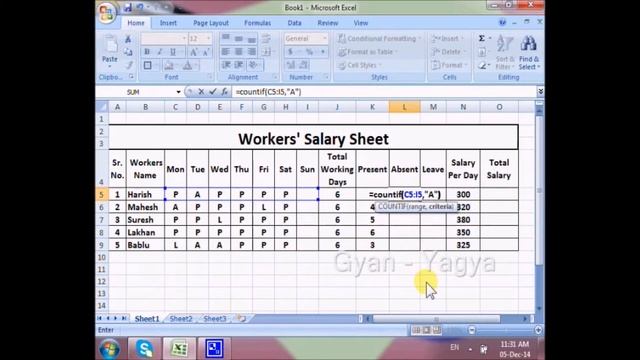The height and width of the screenshot is (360, 640).
Task: Click the Decrease Font Size icon
Action: [x=206, y=52]
